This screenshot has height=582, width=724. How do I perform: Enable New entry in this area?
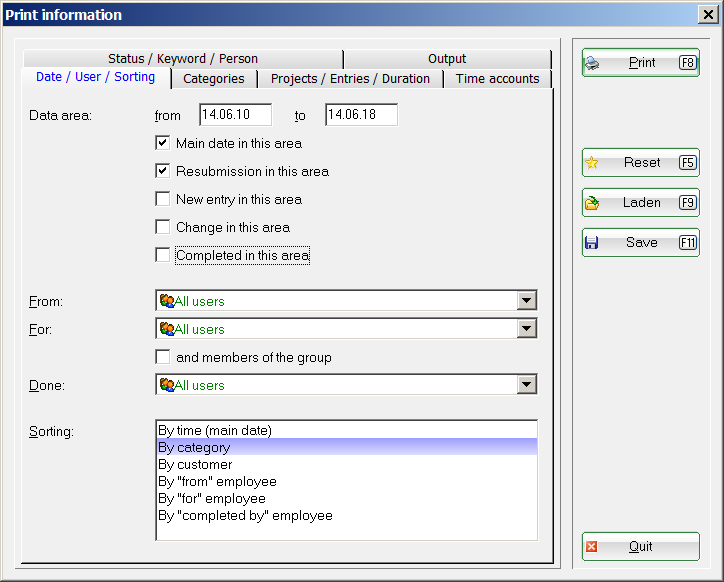[x=163, y=199]
